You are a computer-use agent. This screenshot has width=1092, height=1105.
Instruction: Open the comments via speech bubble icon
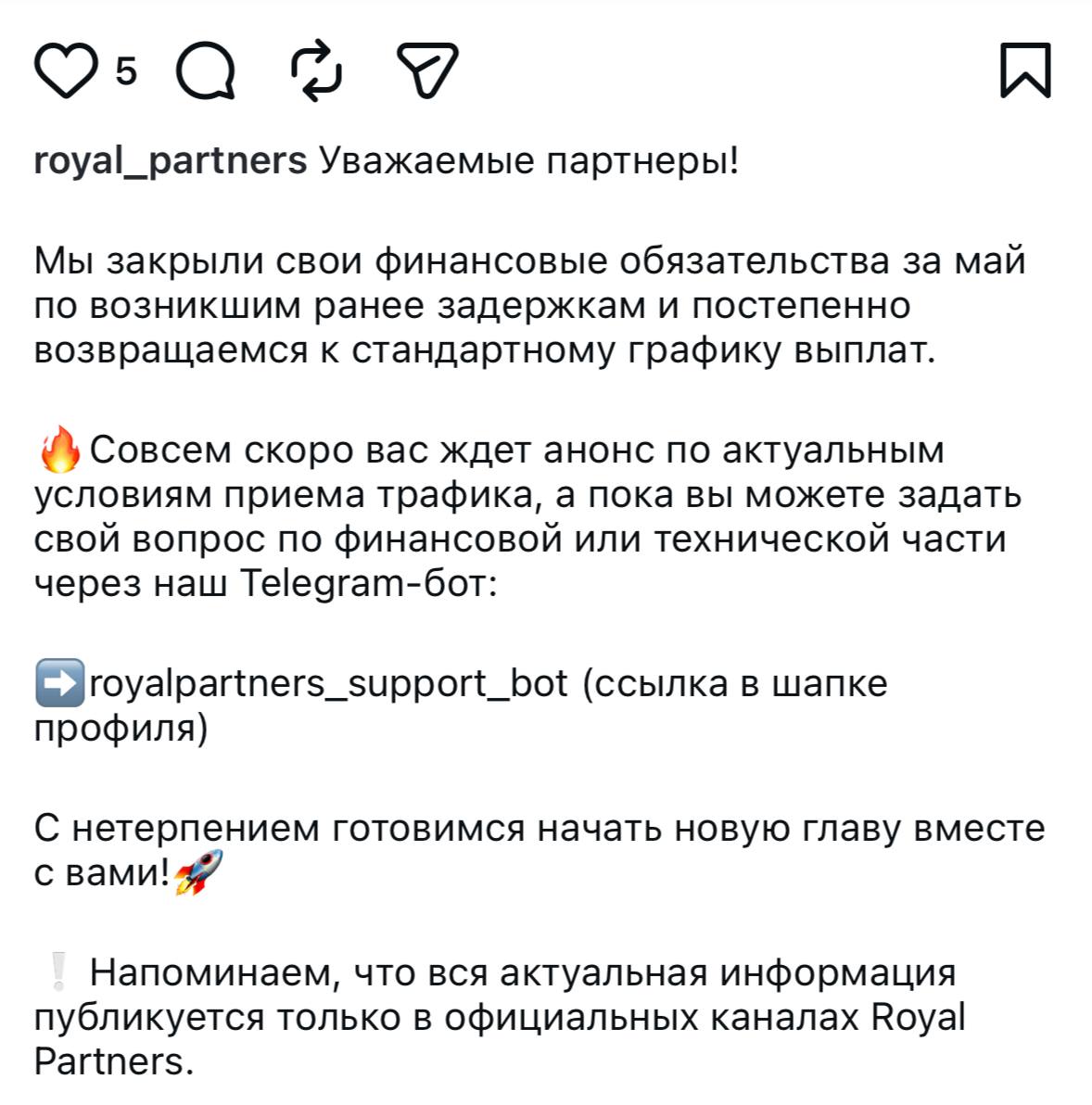point(205,70)
